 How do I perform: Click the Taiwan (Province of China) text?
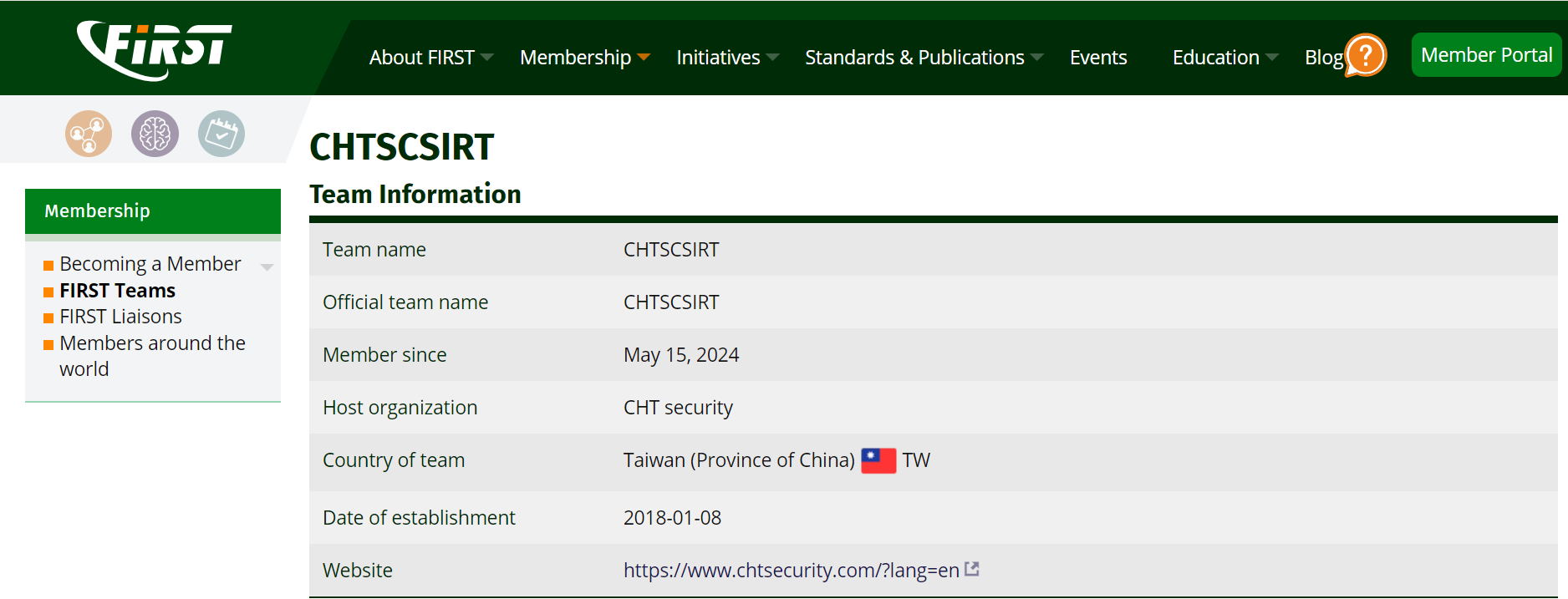pos(739,460)
